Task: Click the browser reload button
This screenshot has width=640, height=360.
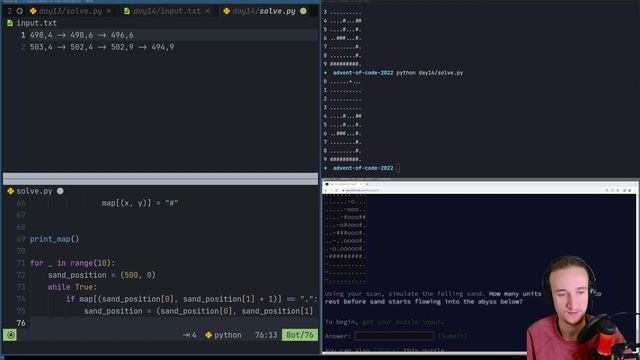Action: click(x=337, y=190)
